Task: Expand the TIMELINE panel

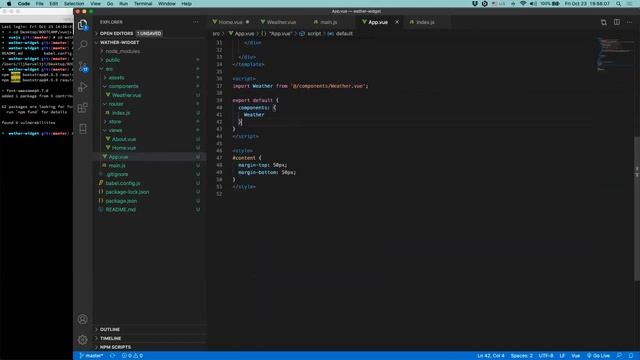Action: 111,338
